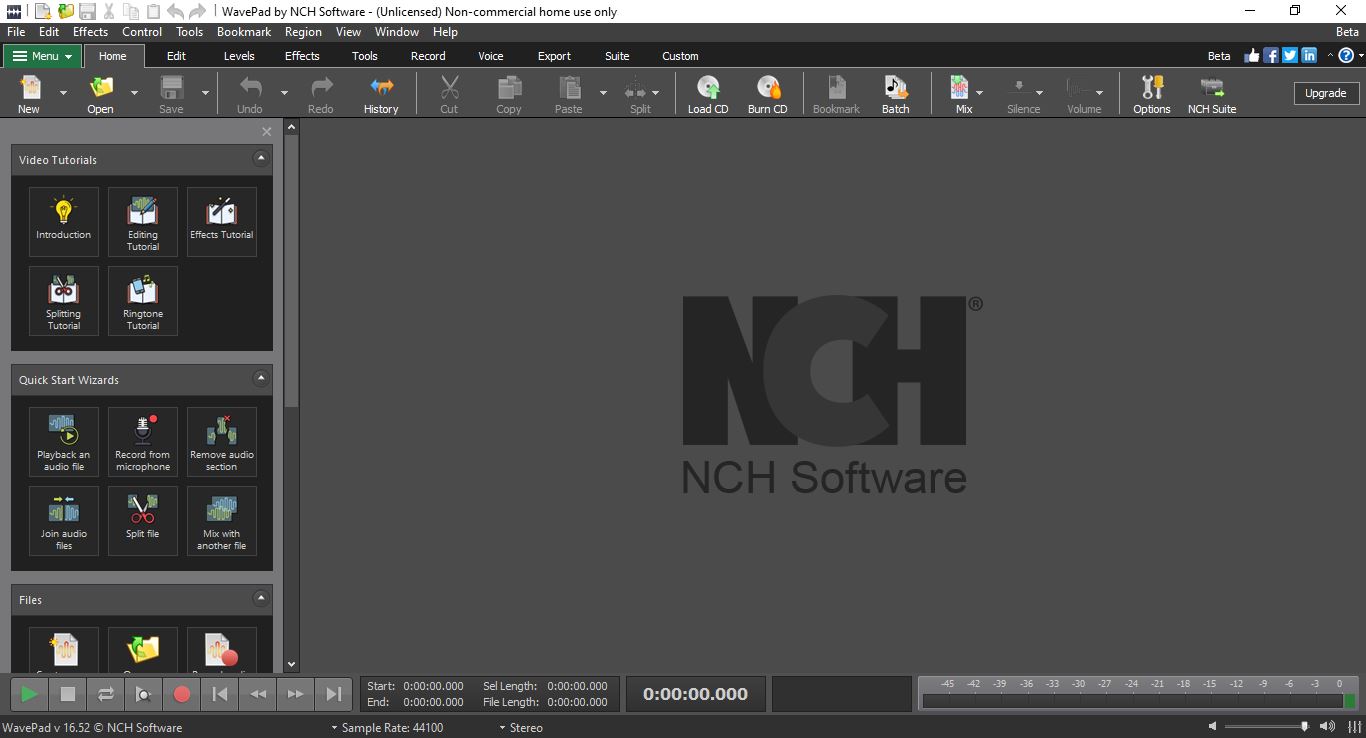This screenshot has width=1366, height=738.
Task: Click the Twitter share icon
Action: (1290, 56)
